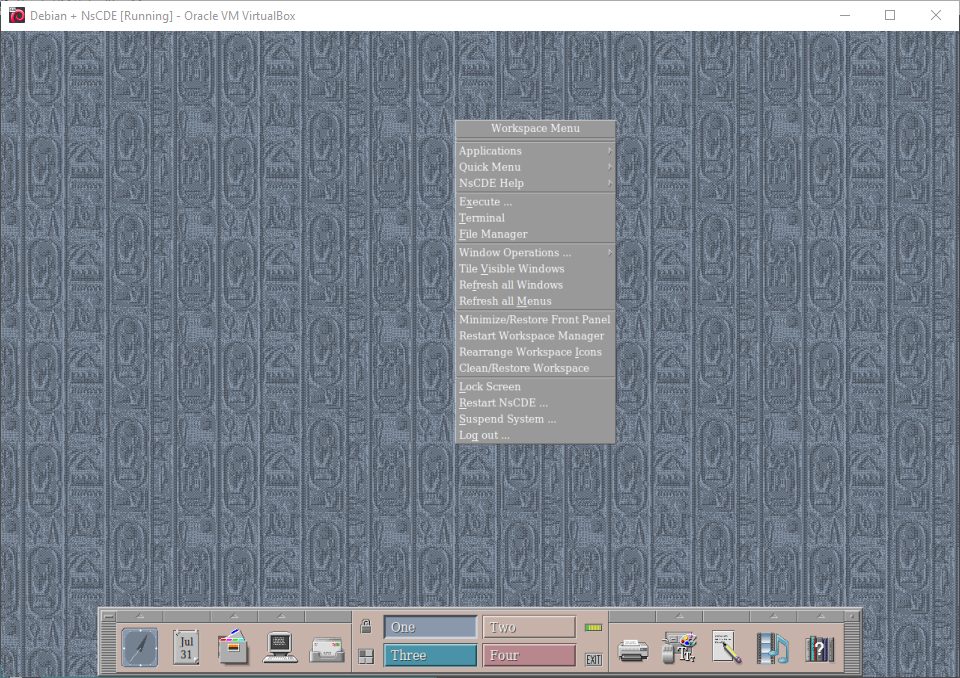Viewport: 960px width, 678px height.
Task: Expand the subpanel arrow above the clock
Action: (139, 615)
